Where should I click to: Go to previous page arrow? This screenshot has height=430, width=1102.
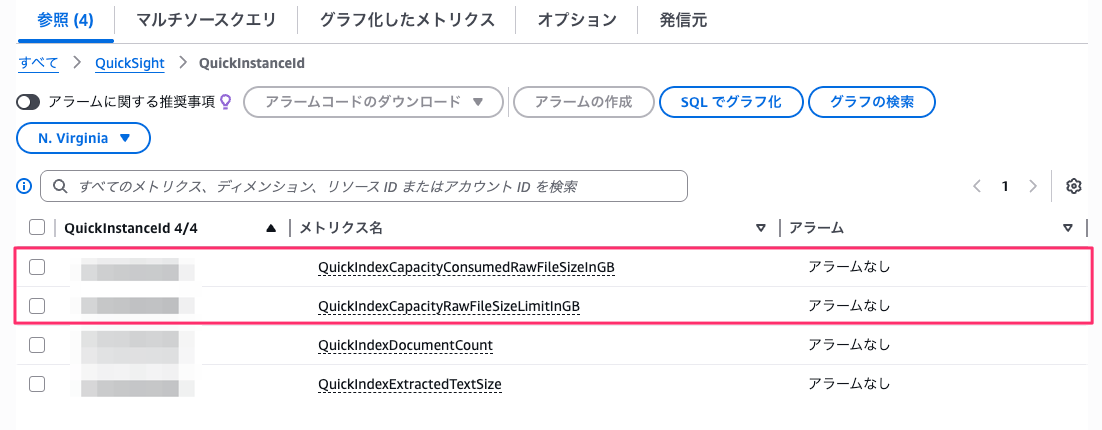tap(977, 186)
